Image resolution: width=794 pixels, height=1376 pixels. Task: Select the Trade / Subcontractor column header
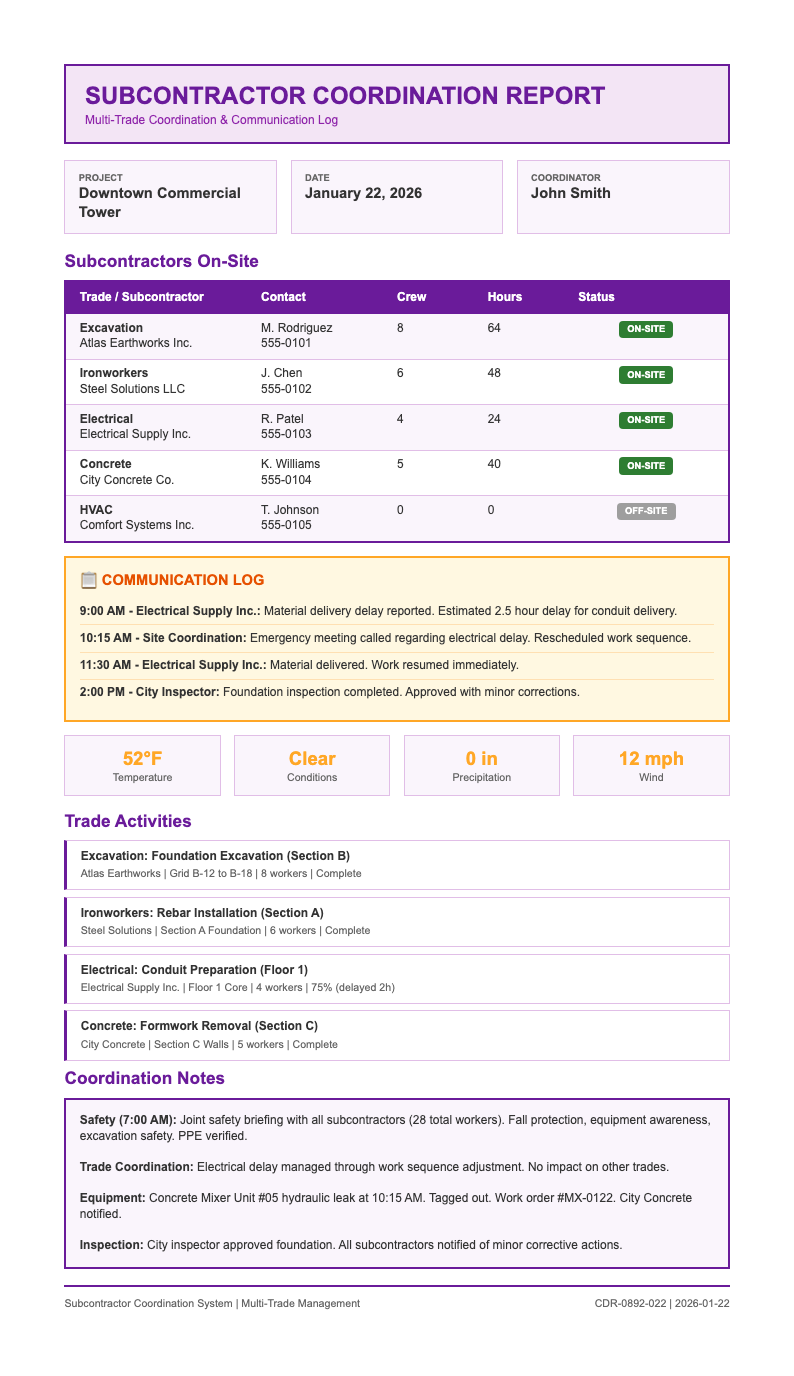coord(141,297)
